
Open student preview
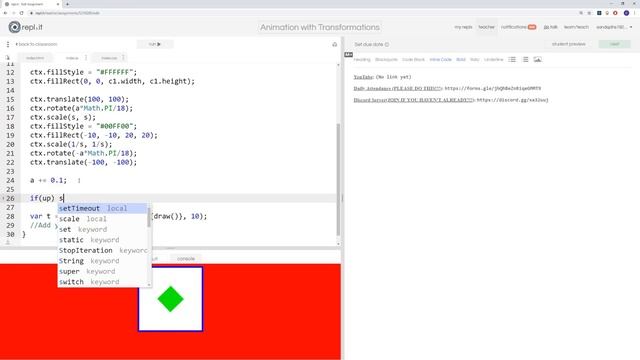pyautogui.click(x=569, y=44)
